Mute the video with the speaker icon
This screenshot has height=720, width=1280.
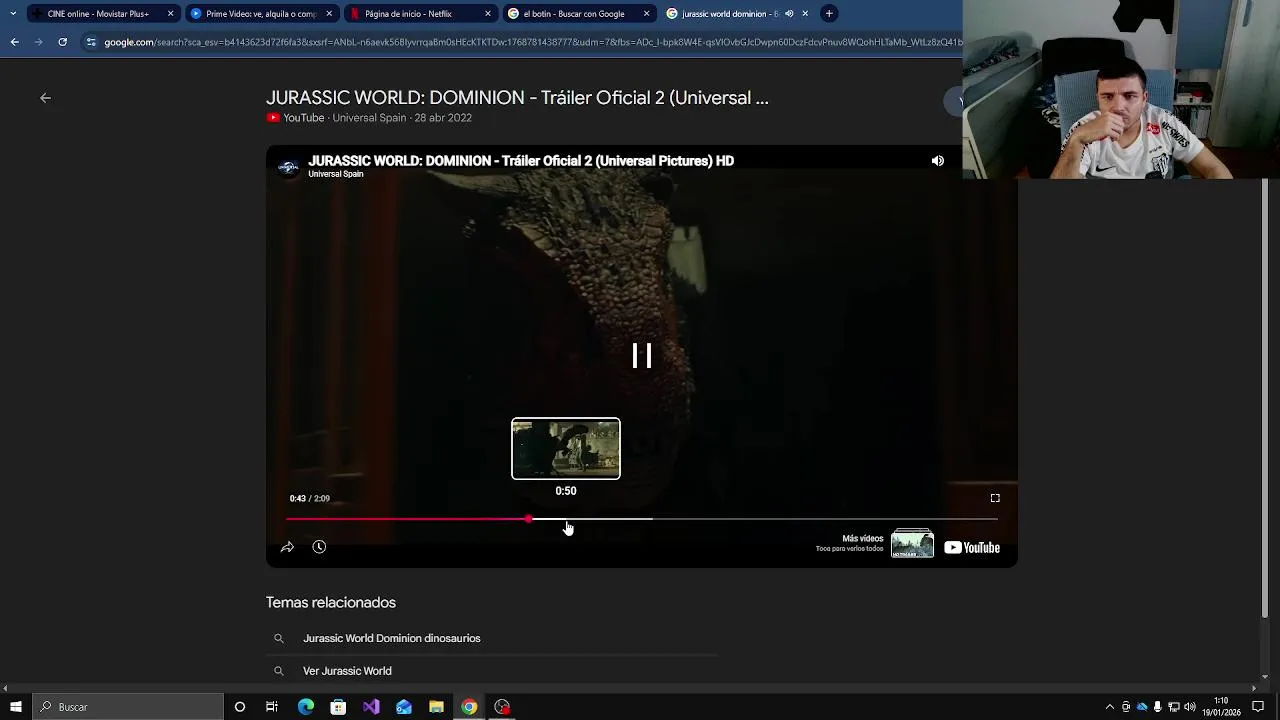[937, 161]
